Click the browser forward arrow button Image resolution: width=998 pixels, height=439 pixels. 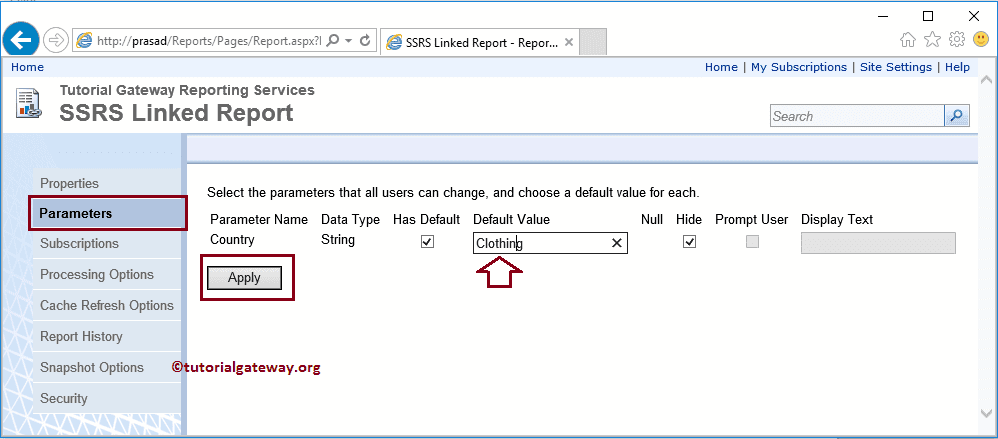click(x=56, y=41)
